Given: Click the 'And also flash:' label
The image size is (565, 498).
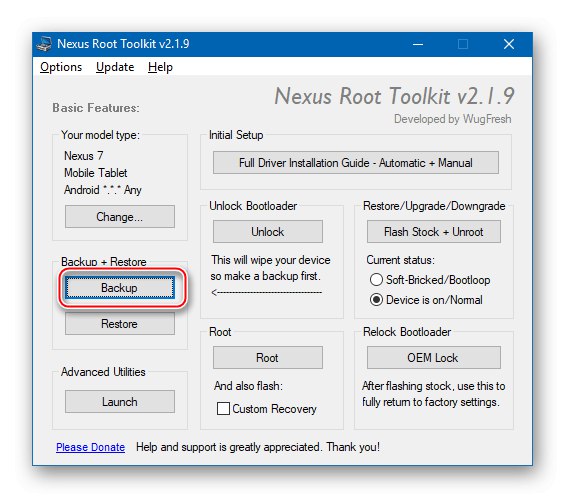Looking at the screenshot, I should [x=248, y=386].
